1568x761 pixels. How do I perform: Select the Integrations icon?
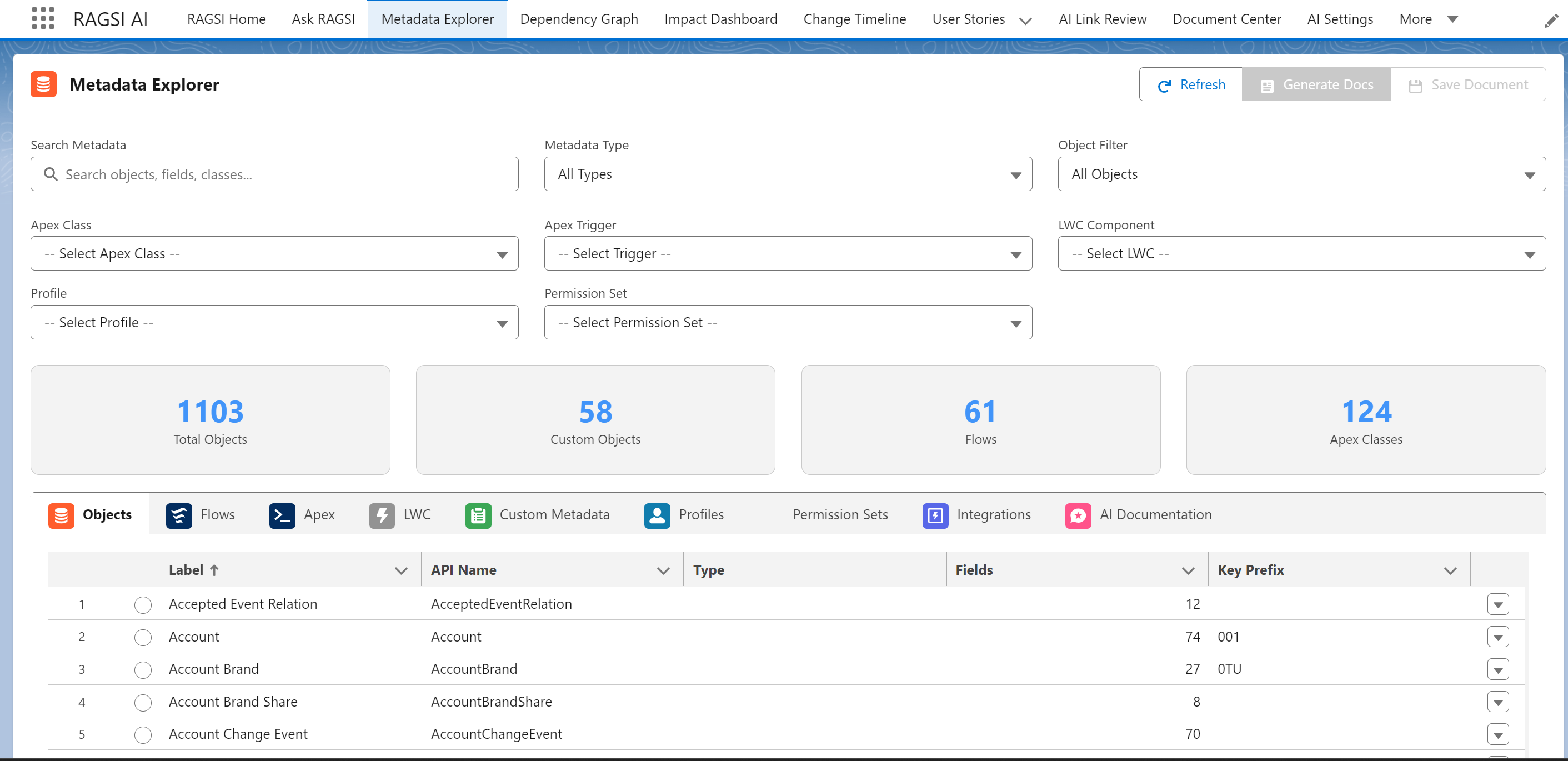(x=935, y=514)
